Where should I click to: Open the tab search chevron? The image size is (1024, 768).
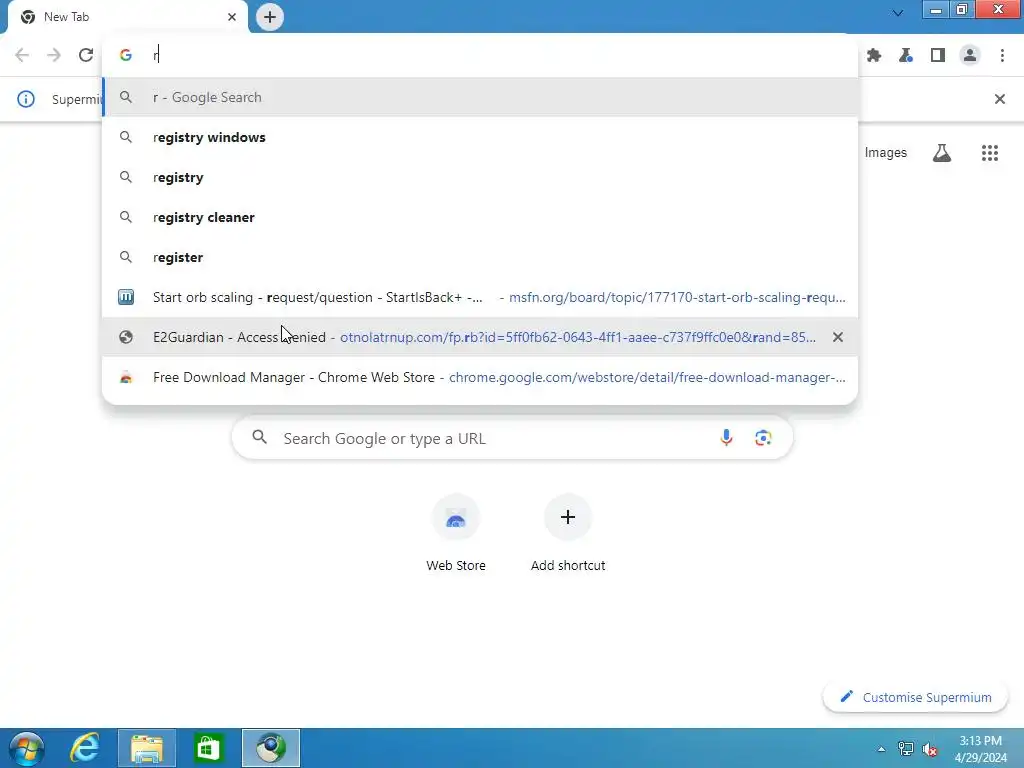coord(898,13)
